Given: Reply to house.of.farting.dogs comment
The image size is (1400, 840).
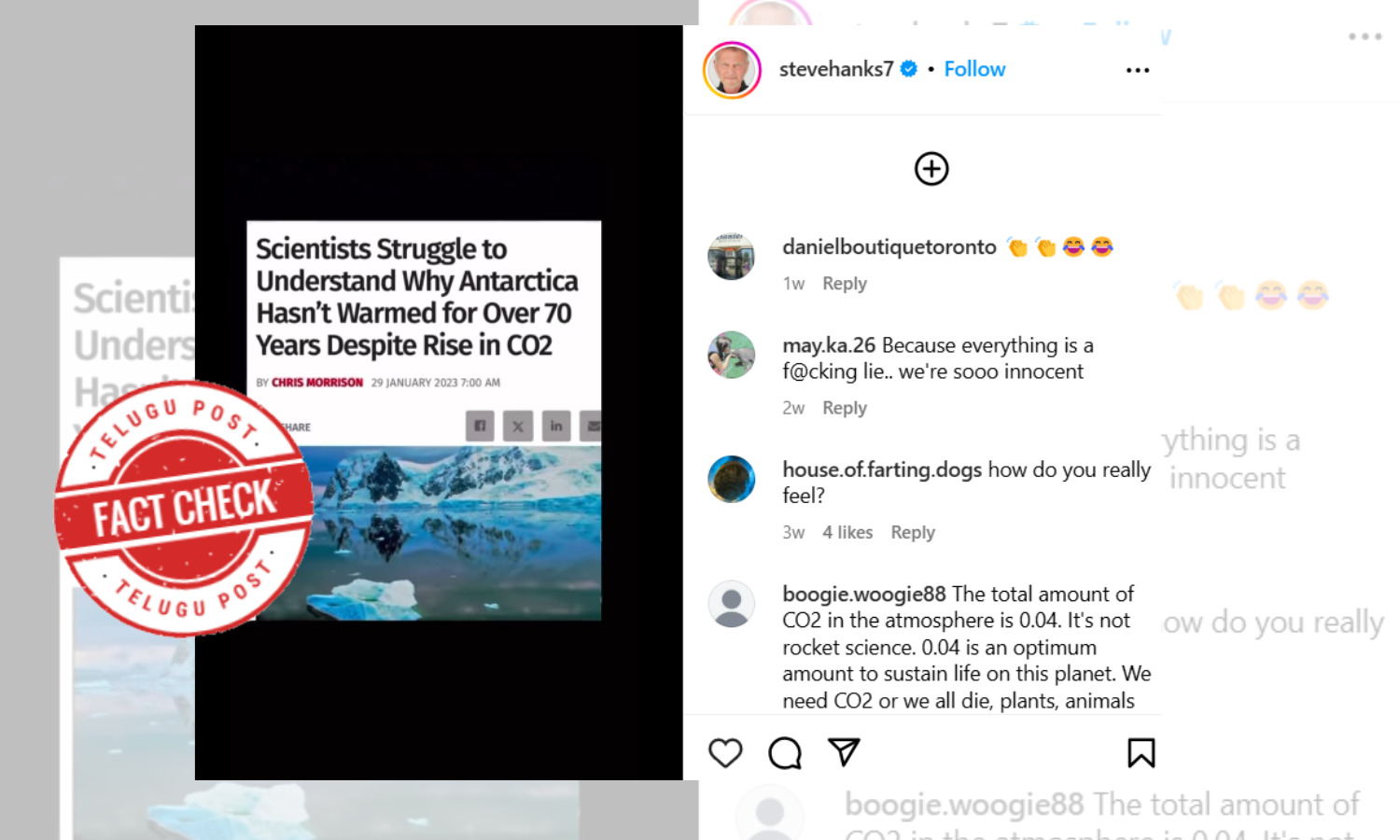Looking at the screenshot, I should tap(913, 532).
